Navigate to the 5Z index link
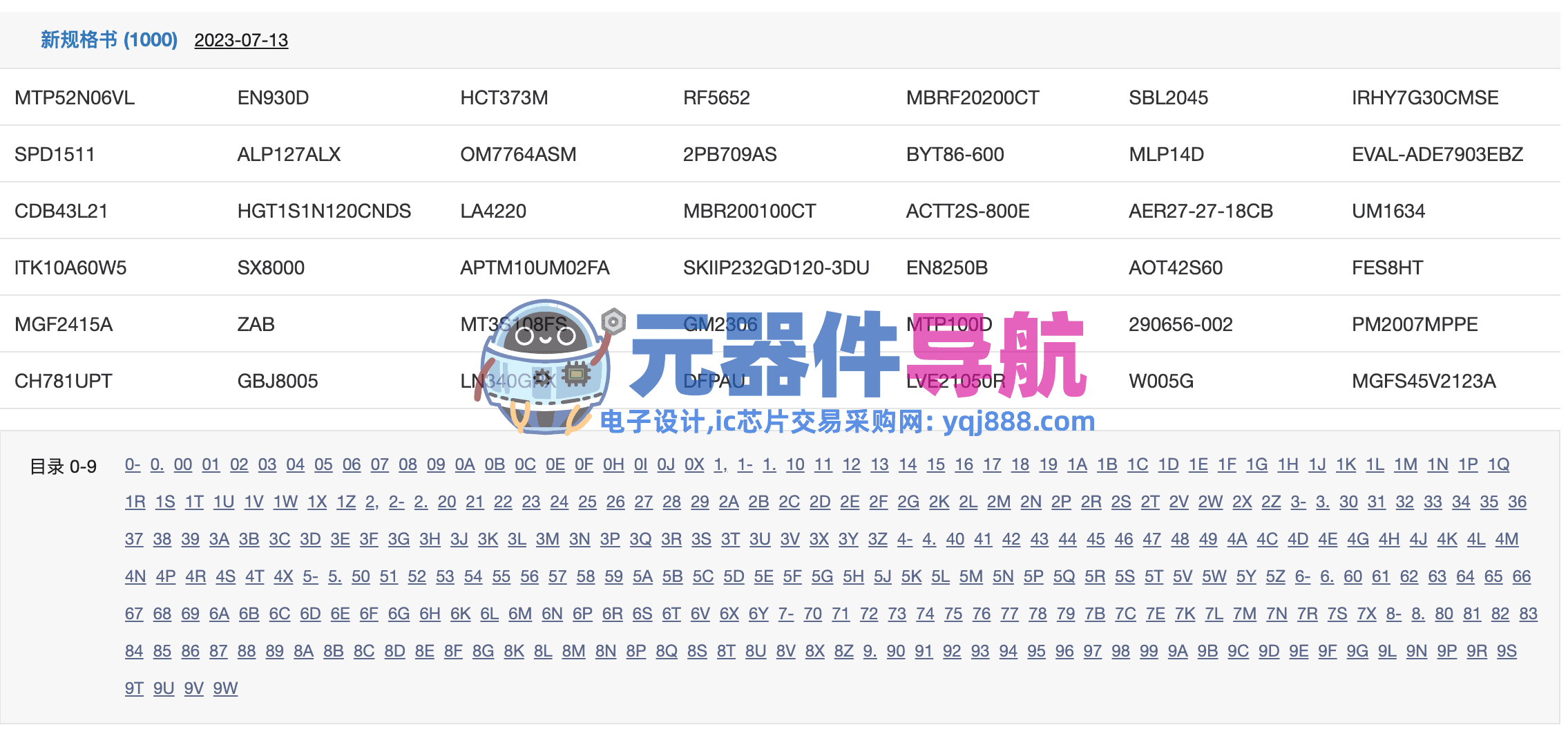 [x=1275, y=577]
